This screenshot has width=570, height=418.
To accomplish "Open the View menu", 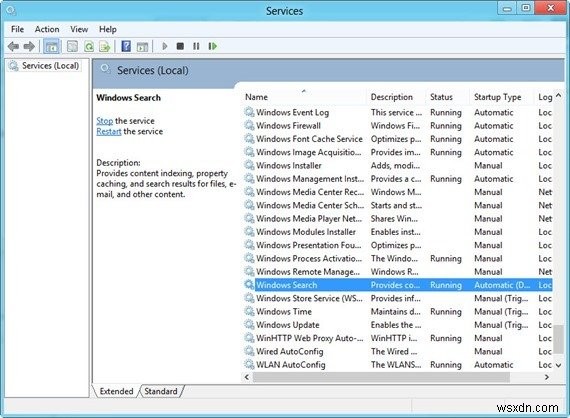I will 79,29.
